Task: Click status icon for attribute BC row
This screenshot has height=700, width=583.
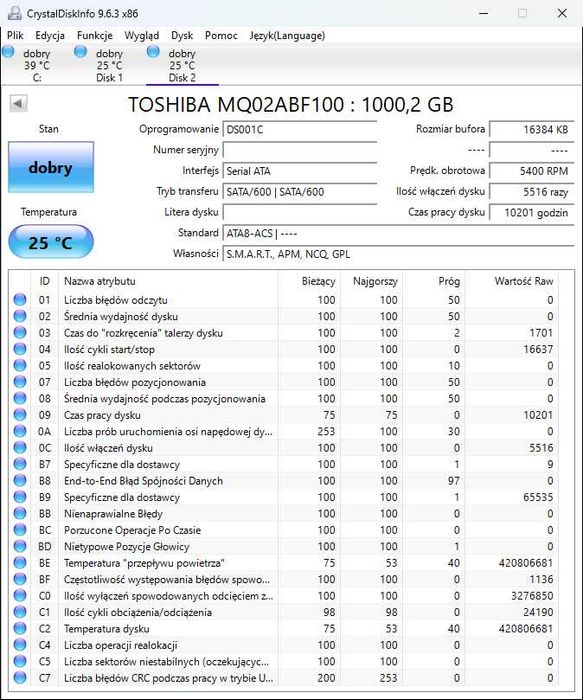Action: 20,530
